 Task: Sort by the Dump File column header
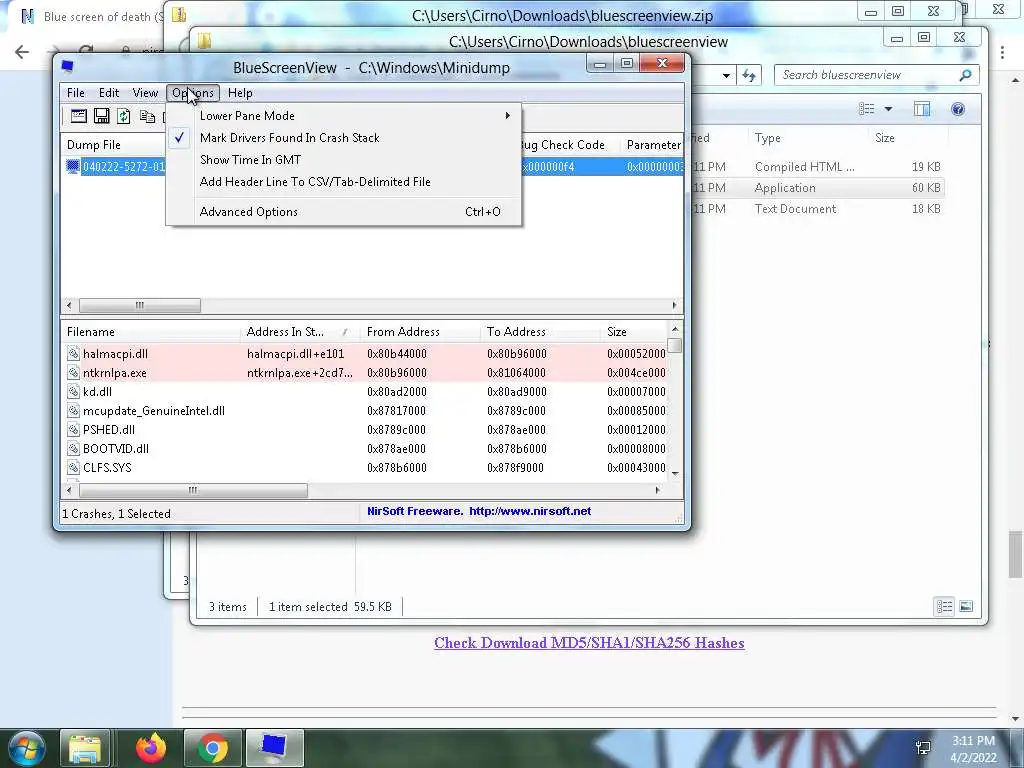click(114, 145)
